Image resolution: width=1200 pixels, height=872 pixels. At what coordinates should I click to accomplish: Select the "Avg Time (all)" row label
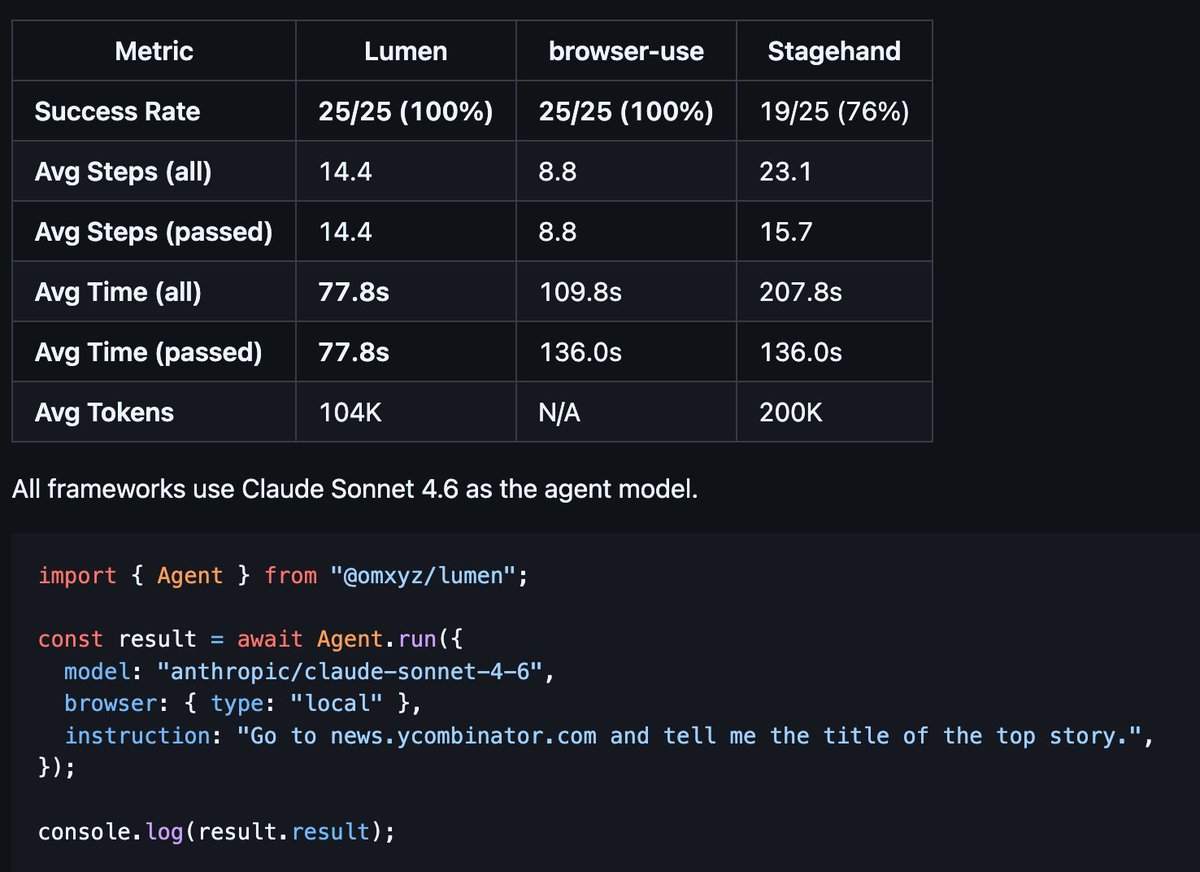tap(118, 292)
